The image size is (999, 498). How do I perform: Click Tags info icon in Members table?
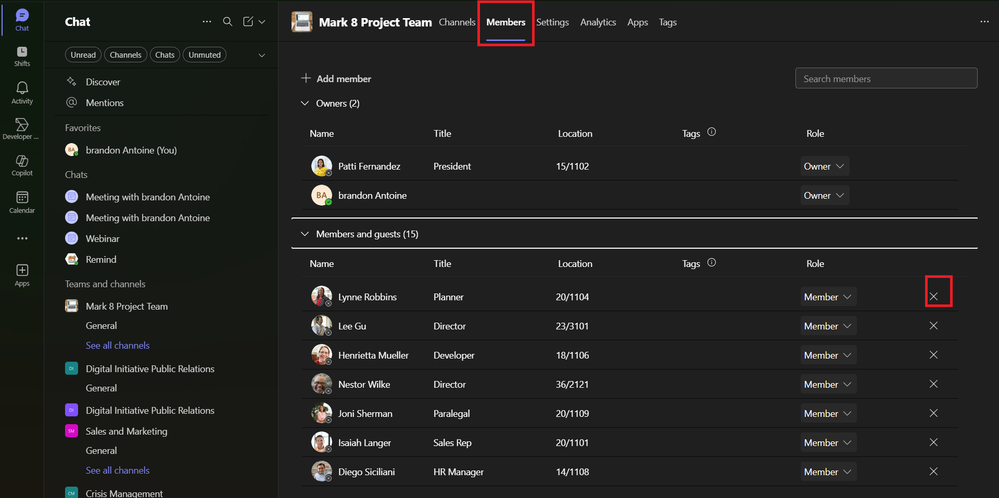[712, 262]
